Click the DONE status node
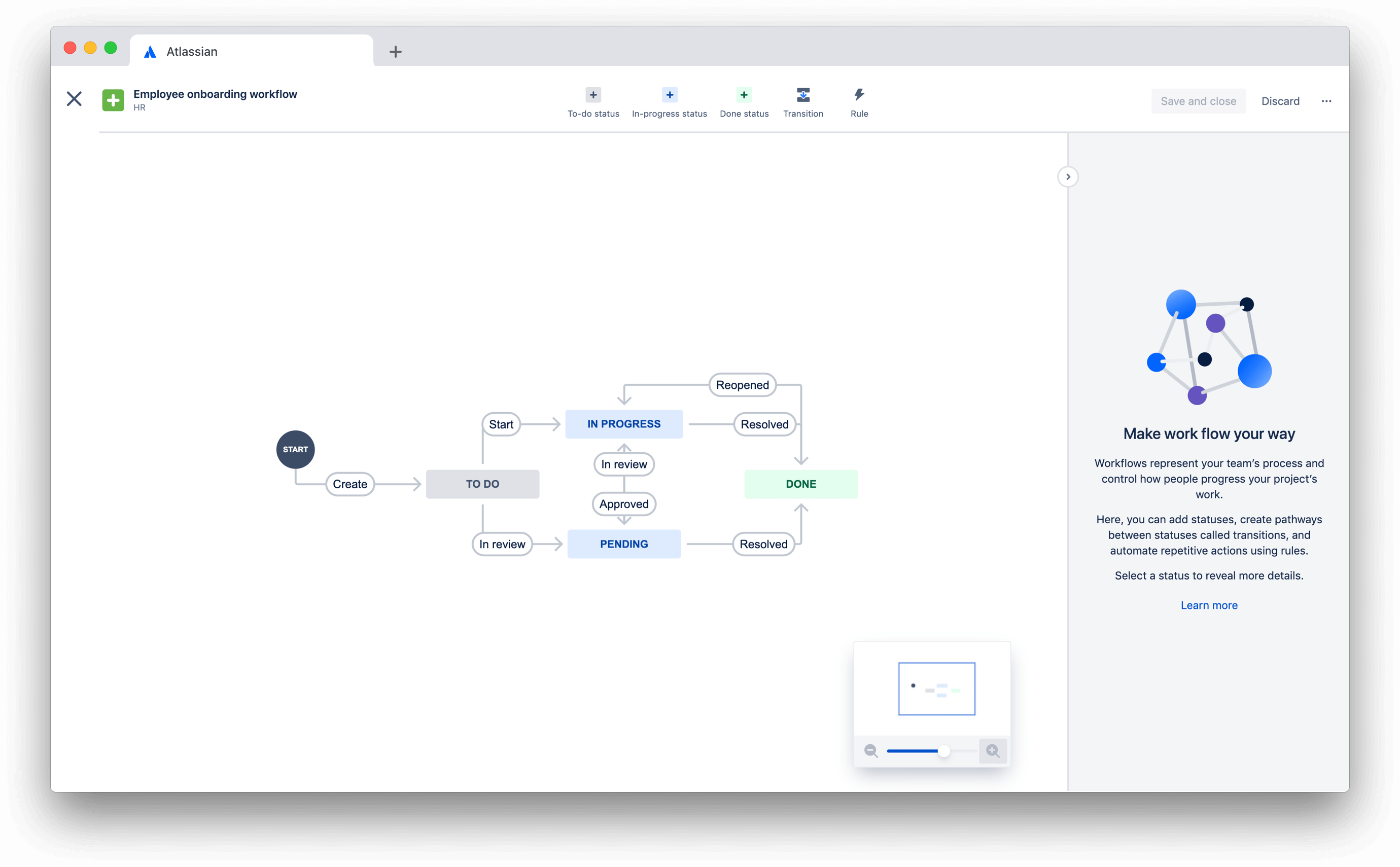 pos(801,483)
